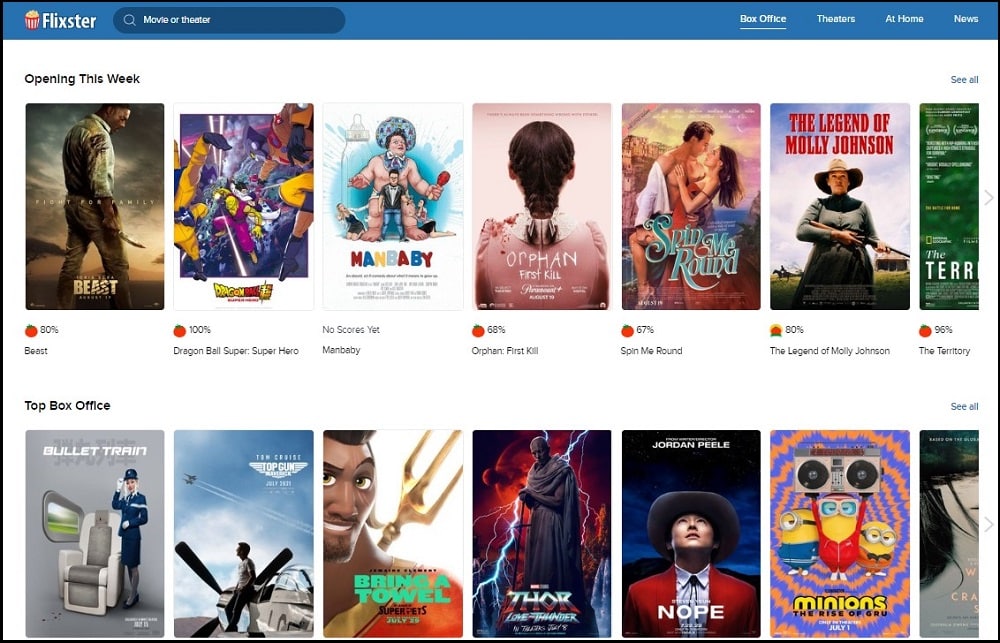Open the Manbaby poster
The height and width of the screenshot is (643, 1000).
tap(393, 207)
